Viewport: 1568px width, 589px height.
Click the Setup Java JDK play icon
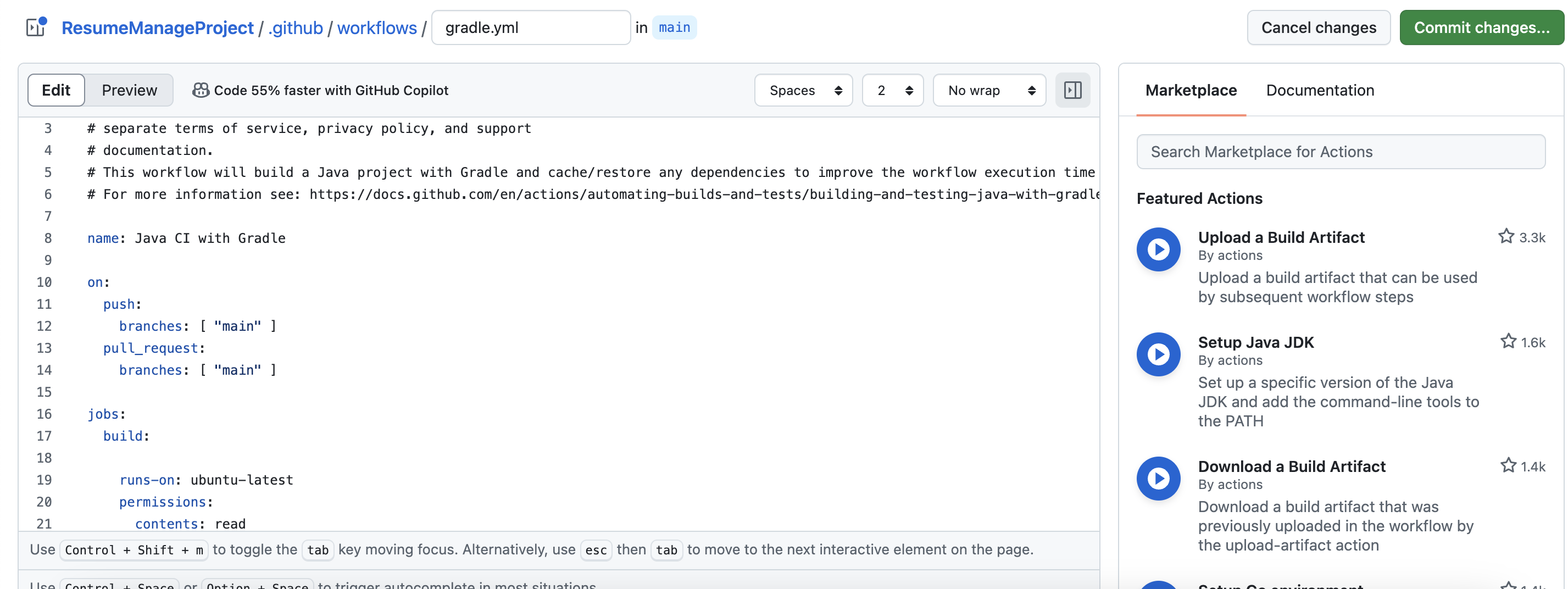pyautogui.click(x=1158, y=354)
